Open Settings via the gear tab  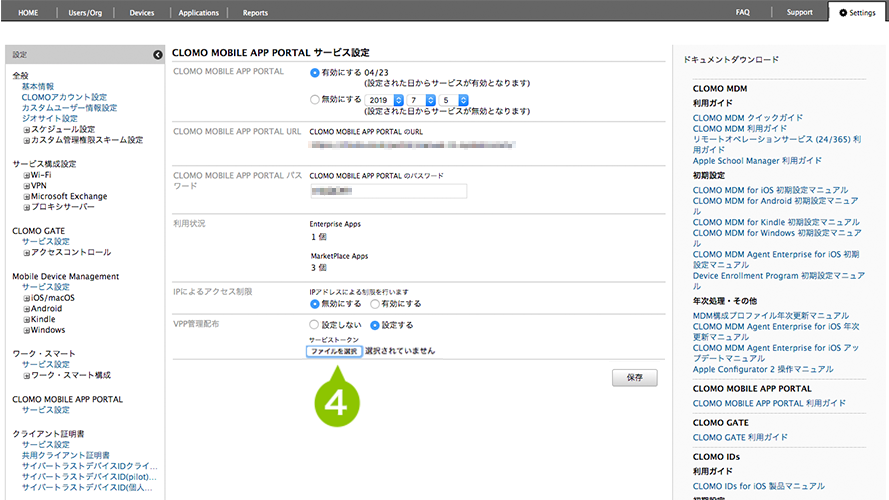[x=857, y=12]
